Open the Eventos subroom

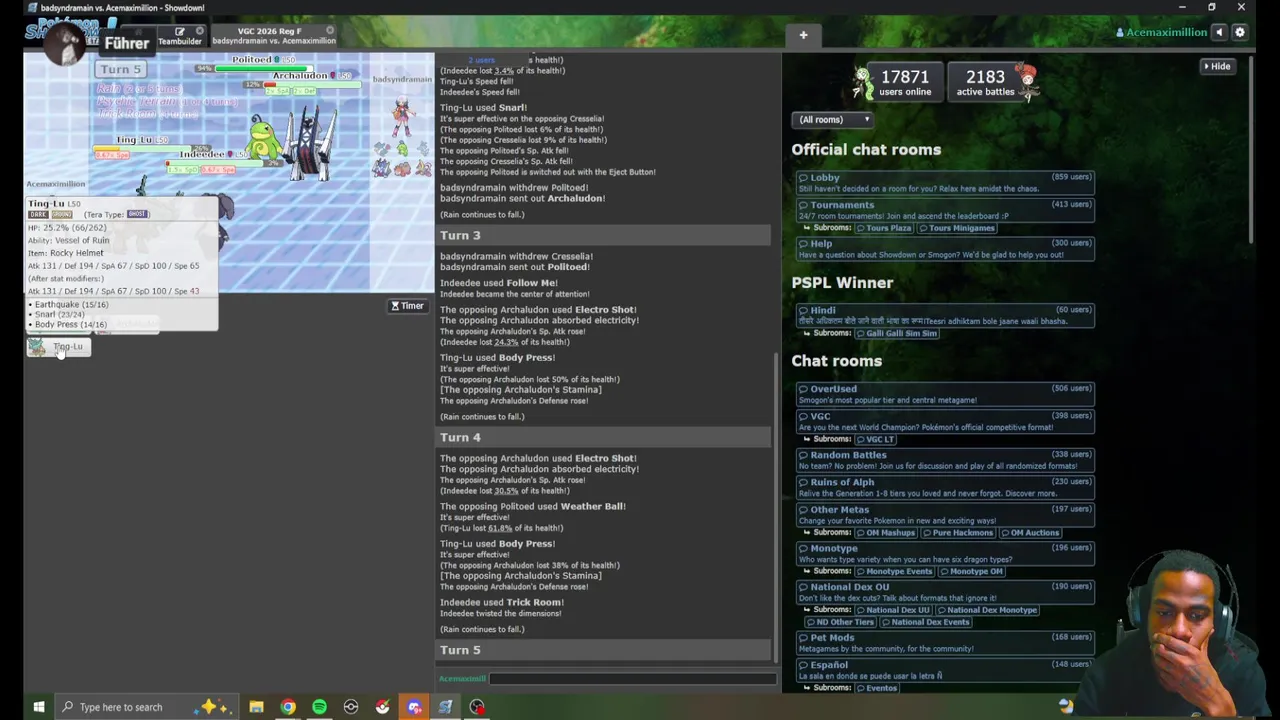click(x=876, y=688)
